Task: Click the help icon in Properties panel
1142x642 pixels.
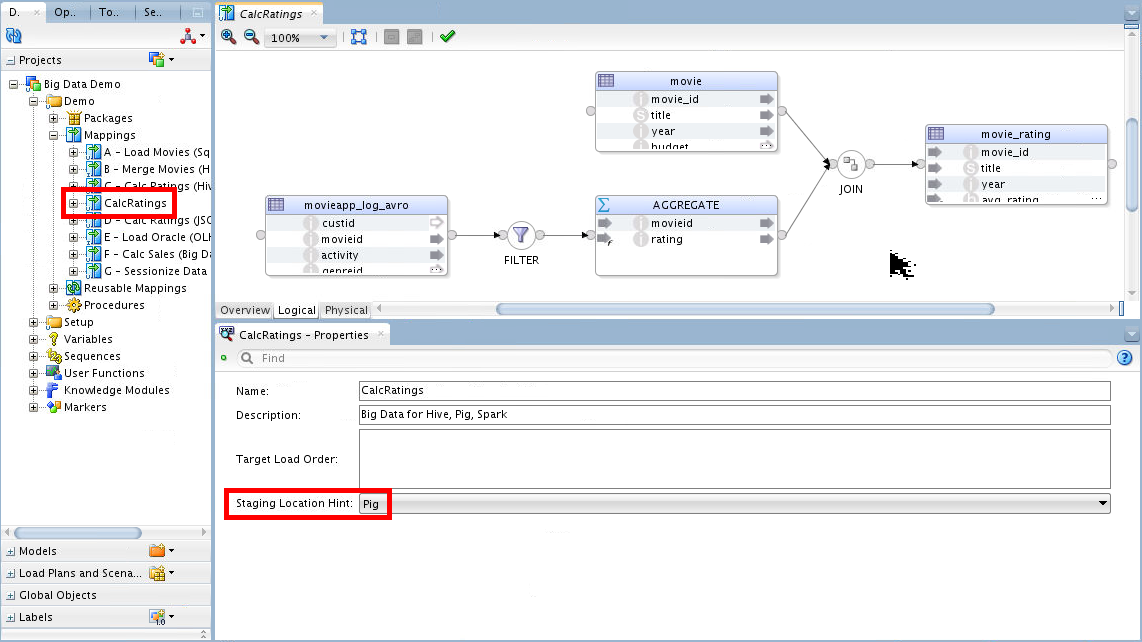Action: coord(1125,358)
